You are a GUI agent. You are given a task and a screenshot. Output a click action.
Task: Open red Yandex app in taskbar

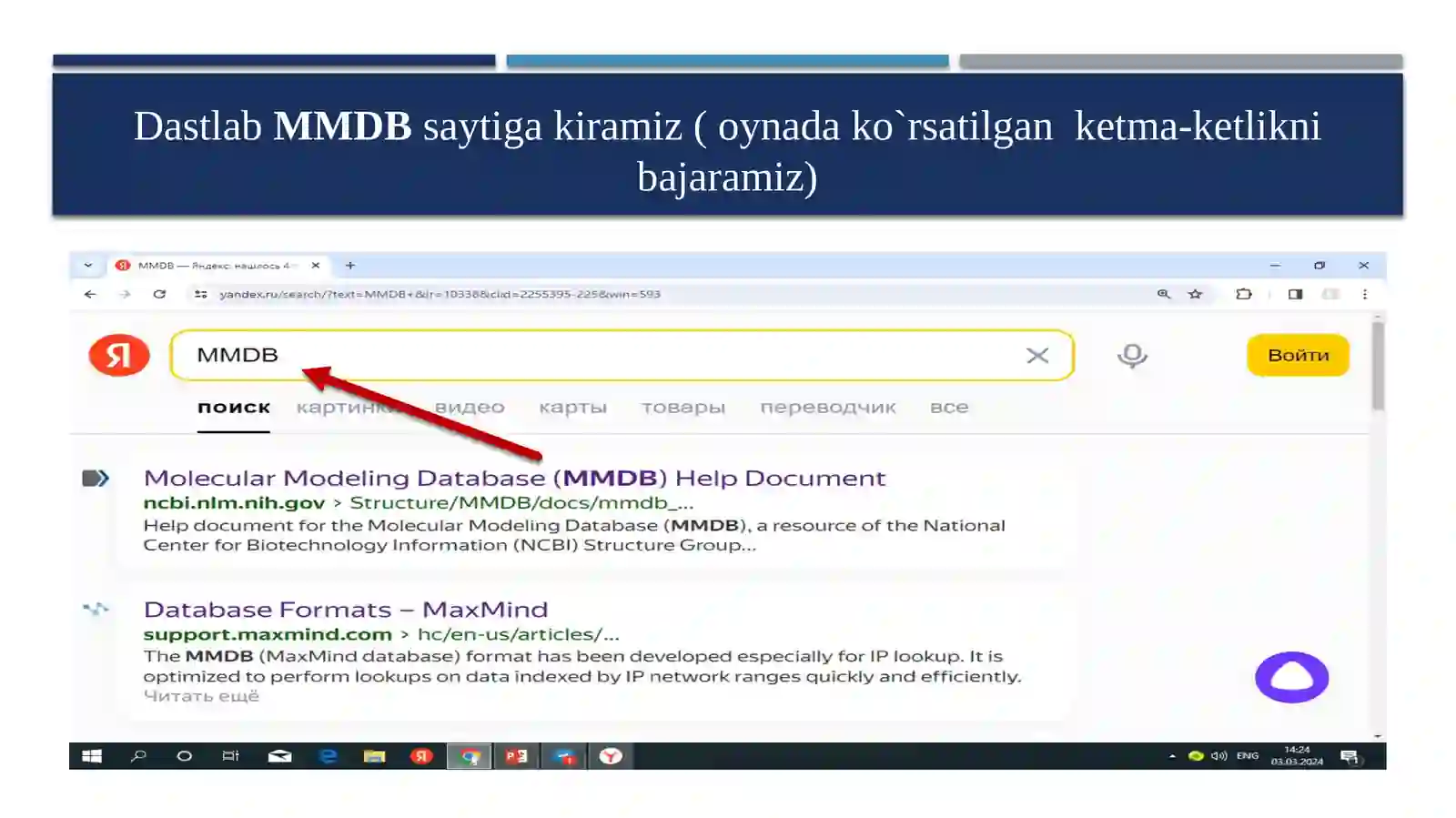[x=421, y=756]
